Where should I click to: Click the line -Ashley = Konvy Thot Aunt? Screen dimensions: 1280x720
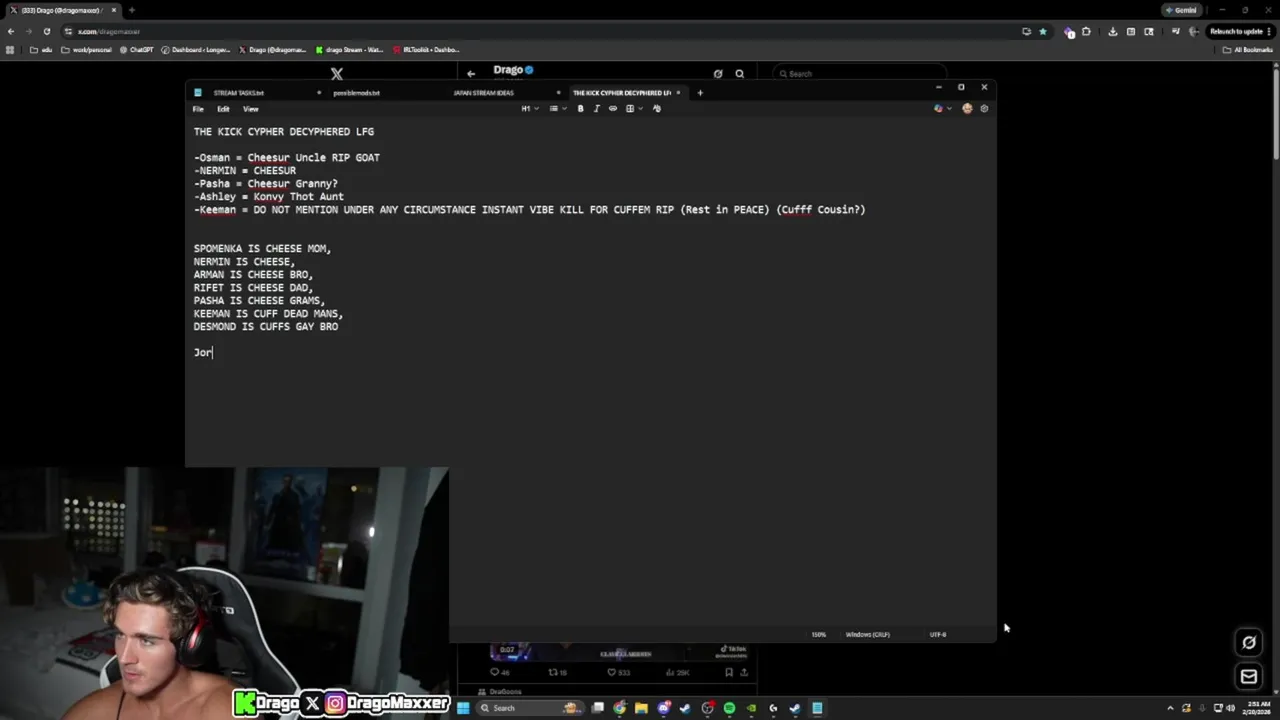pyautogui.click(x=269, y=197)
